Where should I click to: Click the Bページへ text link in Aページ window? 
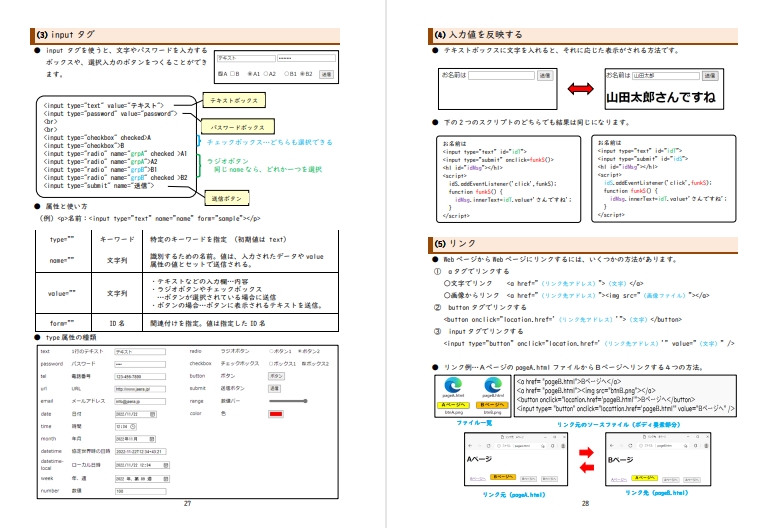click(x=478, y=479)
